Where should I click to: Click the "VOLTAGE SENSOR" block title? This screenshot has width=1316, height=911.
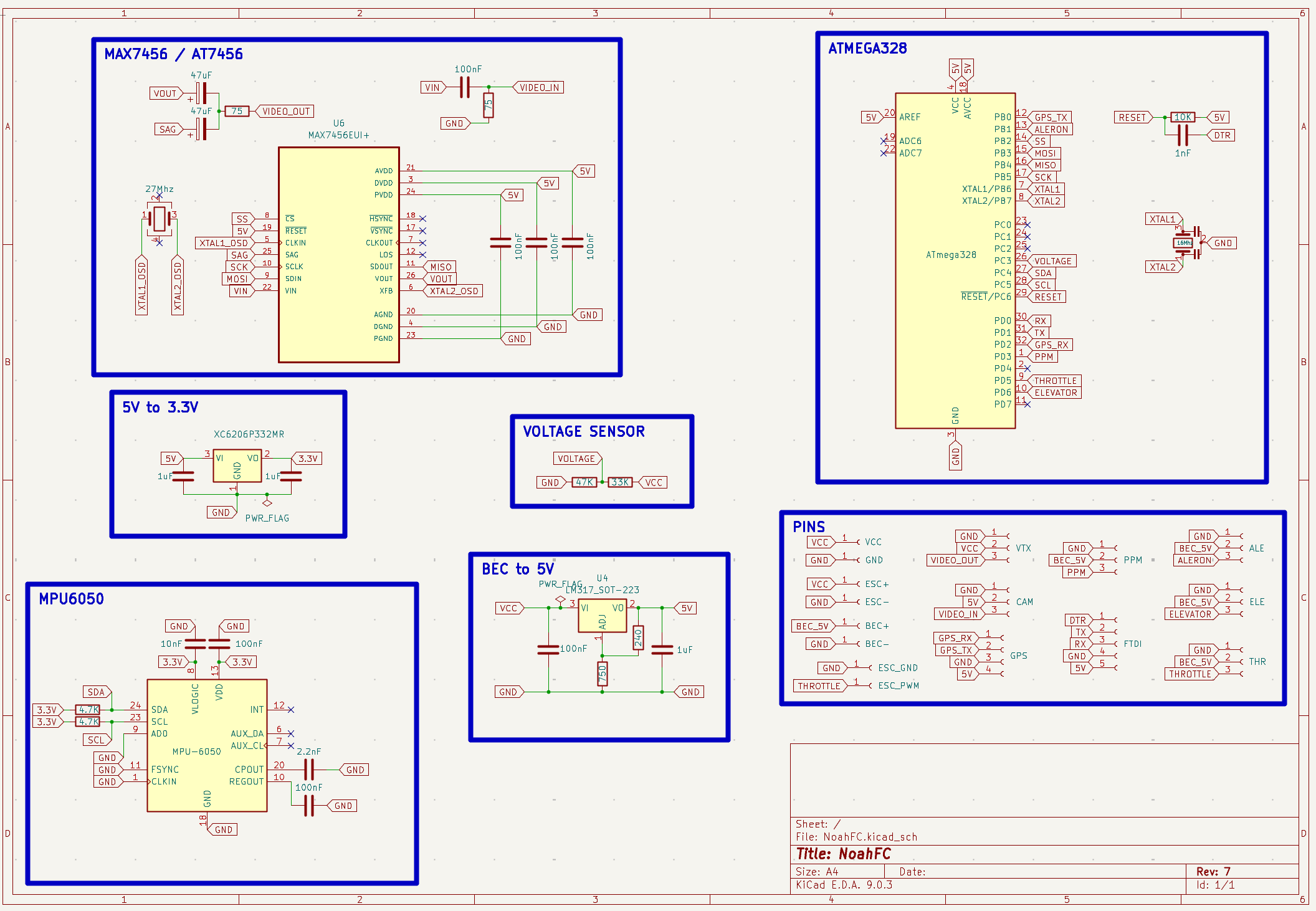tap(584, 431)
